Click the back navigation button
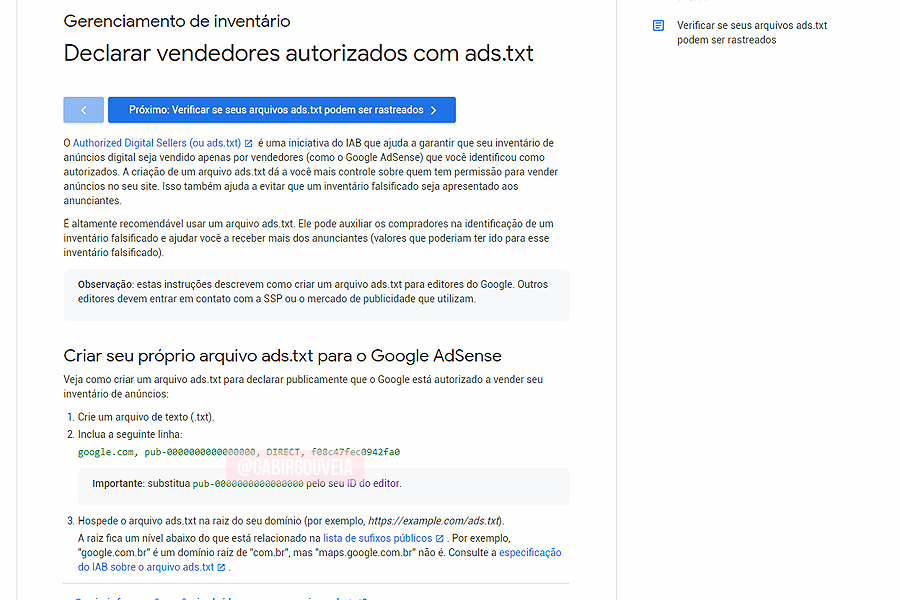The height and width of the screenshot is (600, 900). tap(83, 109)
